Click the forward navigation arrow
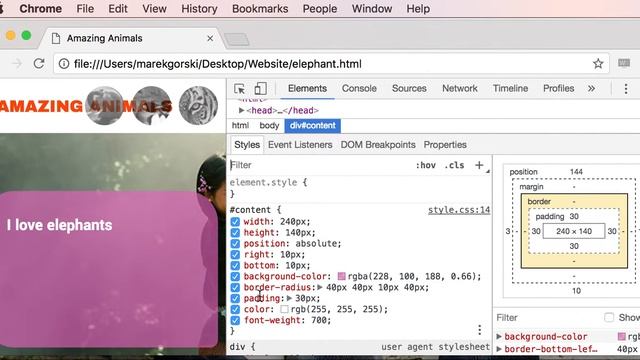The height and width of the screenshot is (360, 640). click(17, 63)
